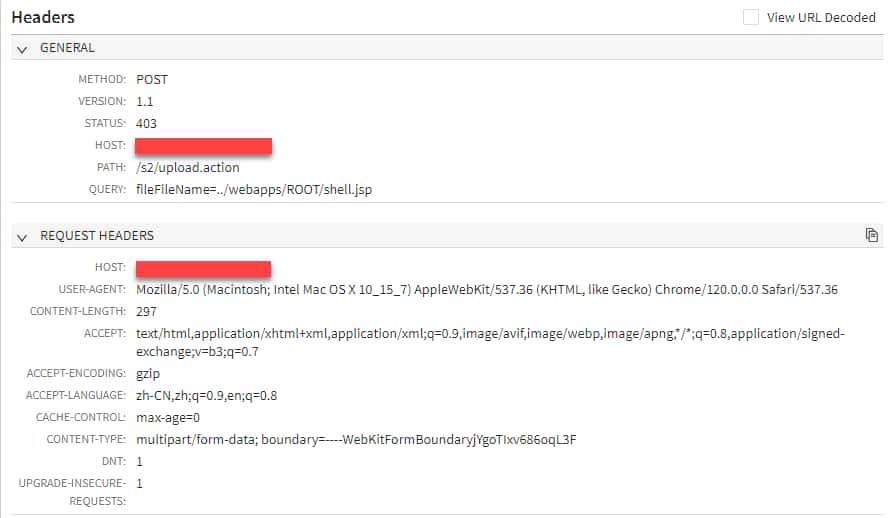The width and height of the screenshot is (891, 518).
Task: Enable the View URL Decoded checkbox
Action: tap(751, 17)
